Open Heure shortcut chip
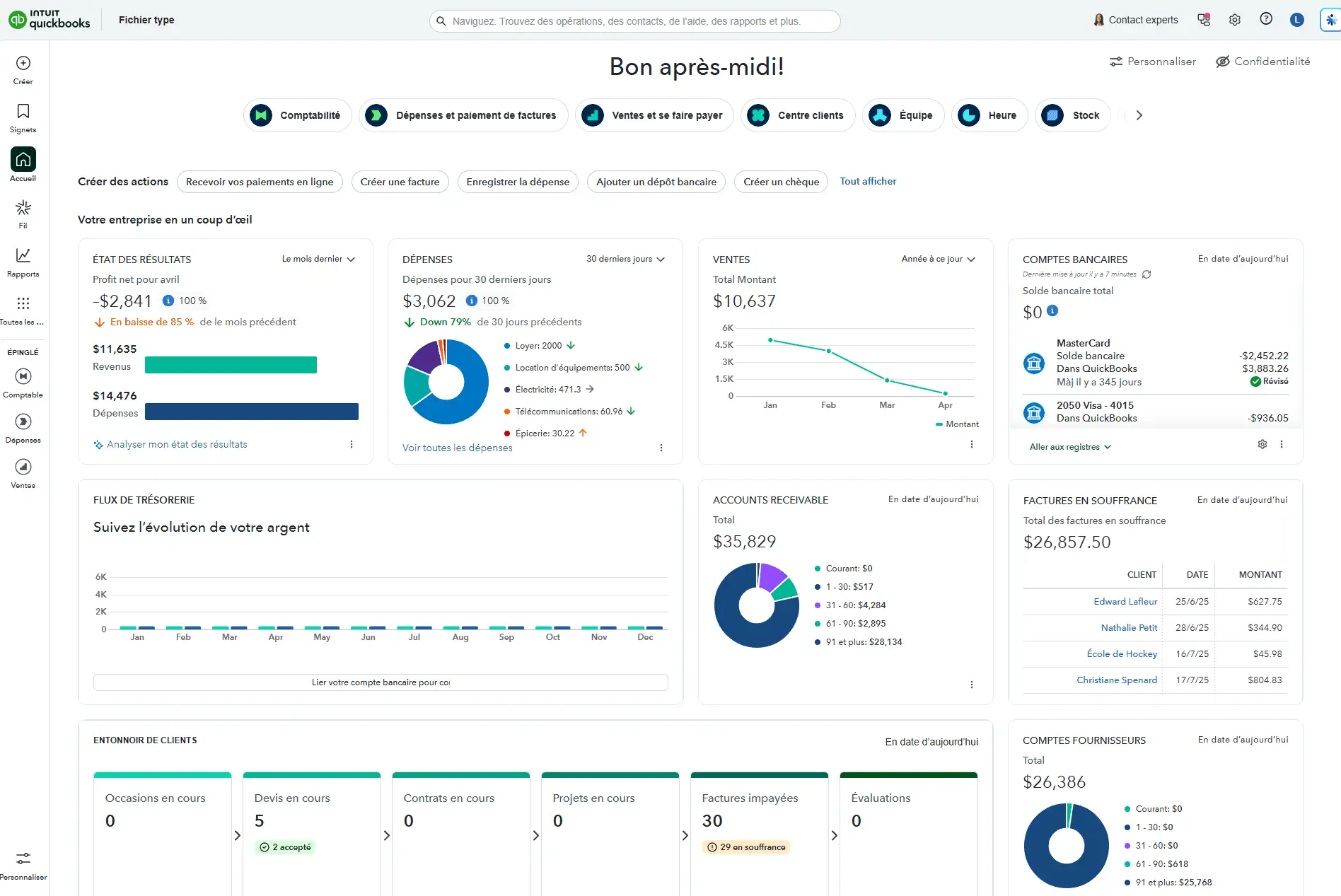 click(x=989, y=115)
